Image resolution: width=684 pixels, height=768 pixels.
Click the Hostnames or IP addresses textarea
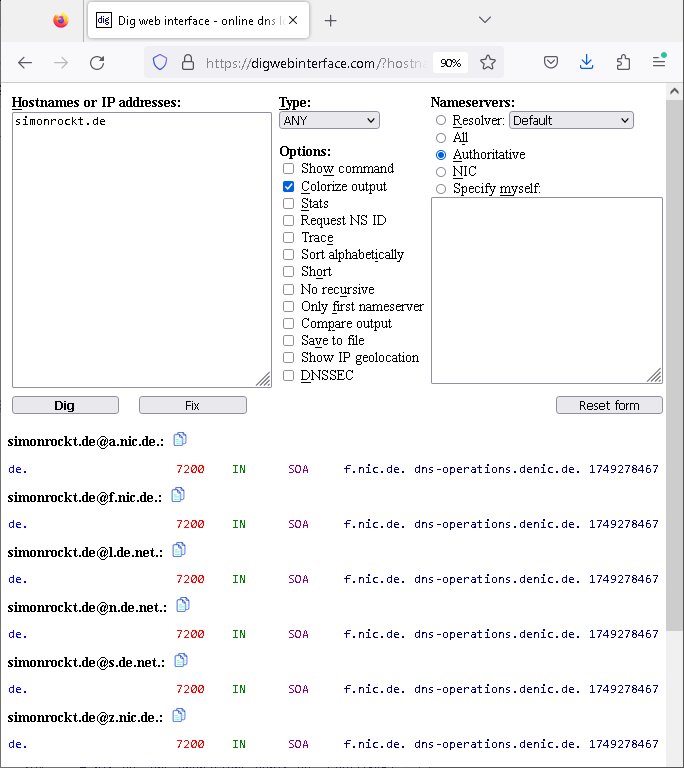(141, 249)
